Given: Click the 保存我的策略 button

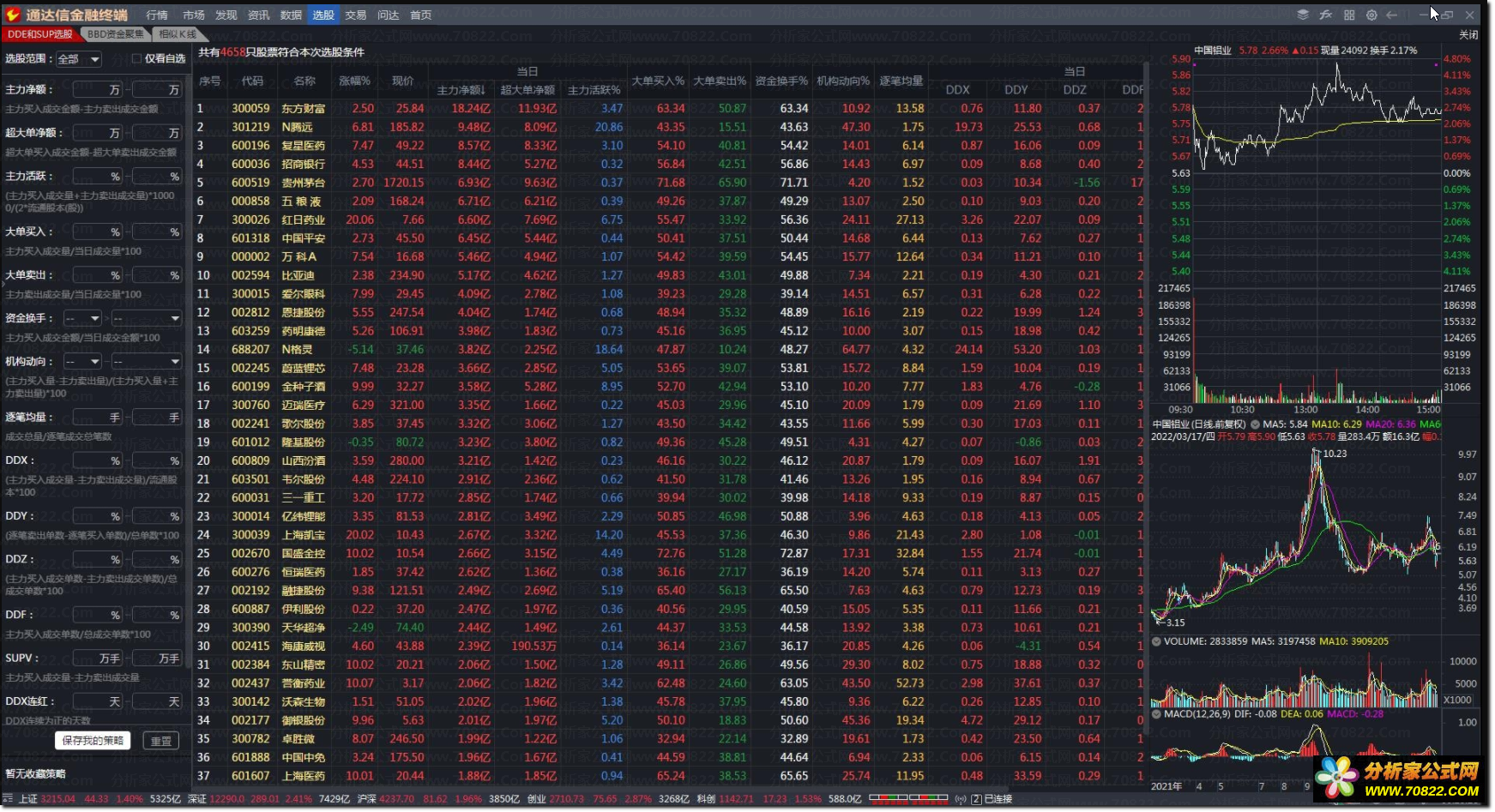Looking at the screenshot, I should (93, 740).
